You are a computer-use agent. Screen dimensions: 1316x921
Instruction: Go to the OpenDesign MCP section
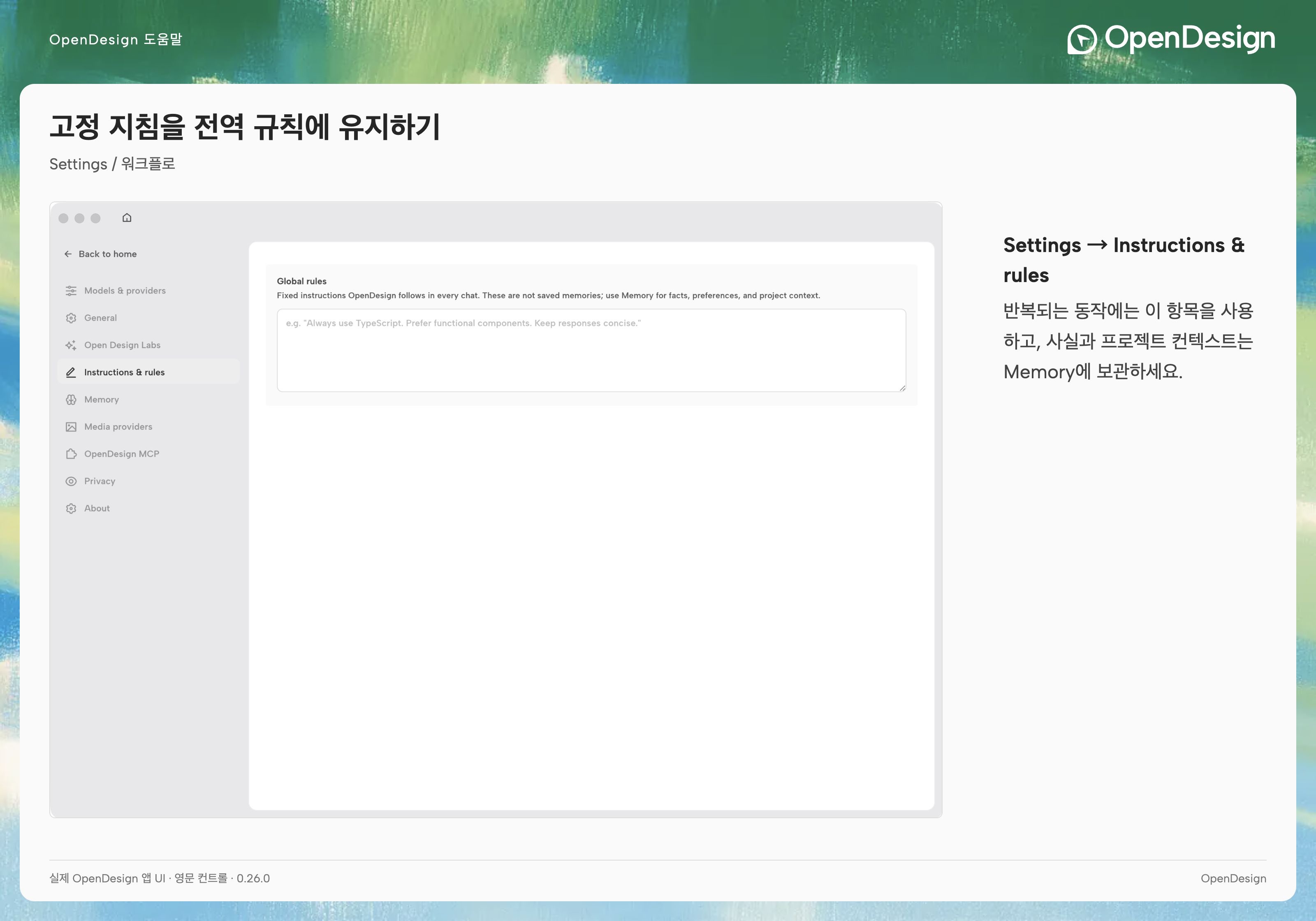tap(148, 454)
